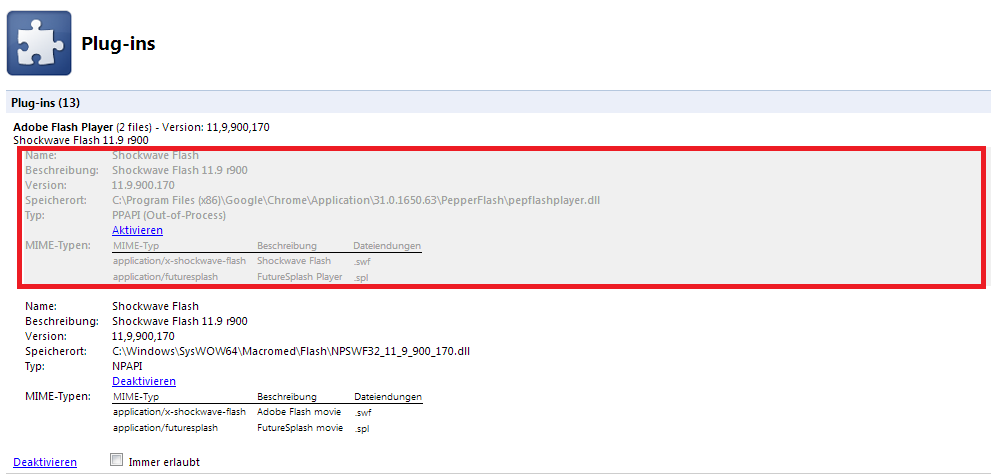Click the Immer erlaubt label
Image resolution: width=991 pixels, height=475 pixels.
(x=164, y=462)
